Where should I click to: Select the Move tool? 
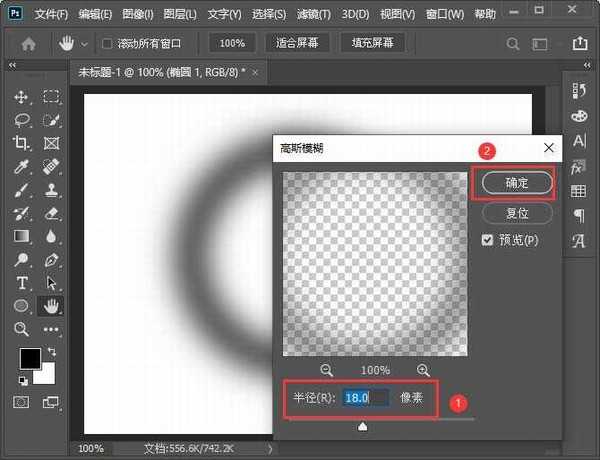click(x=21, y=97)
